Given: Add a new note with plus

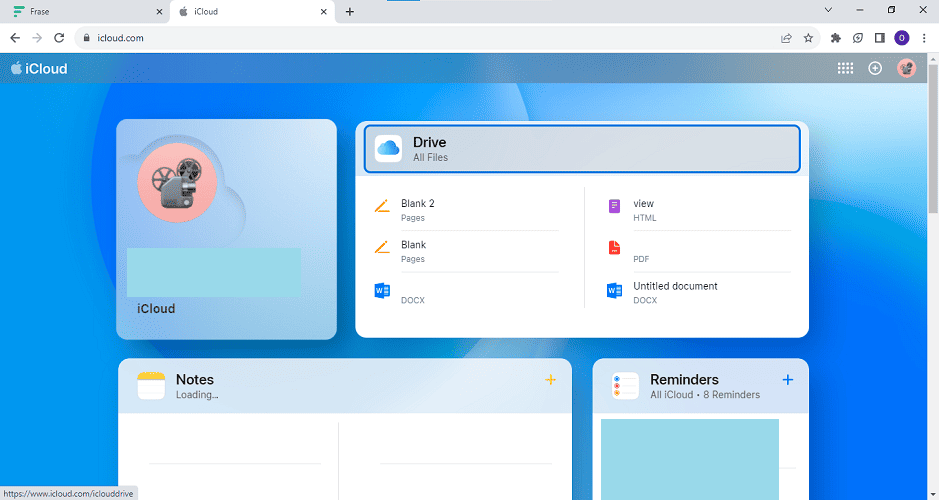Looking at the screenshot, I should (x=550, y=380).
